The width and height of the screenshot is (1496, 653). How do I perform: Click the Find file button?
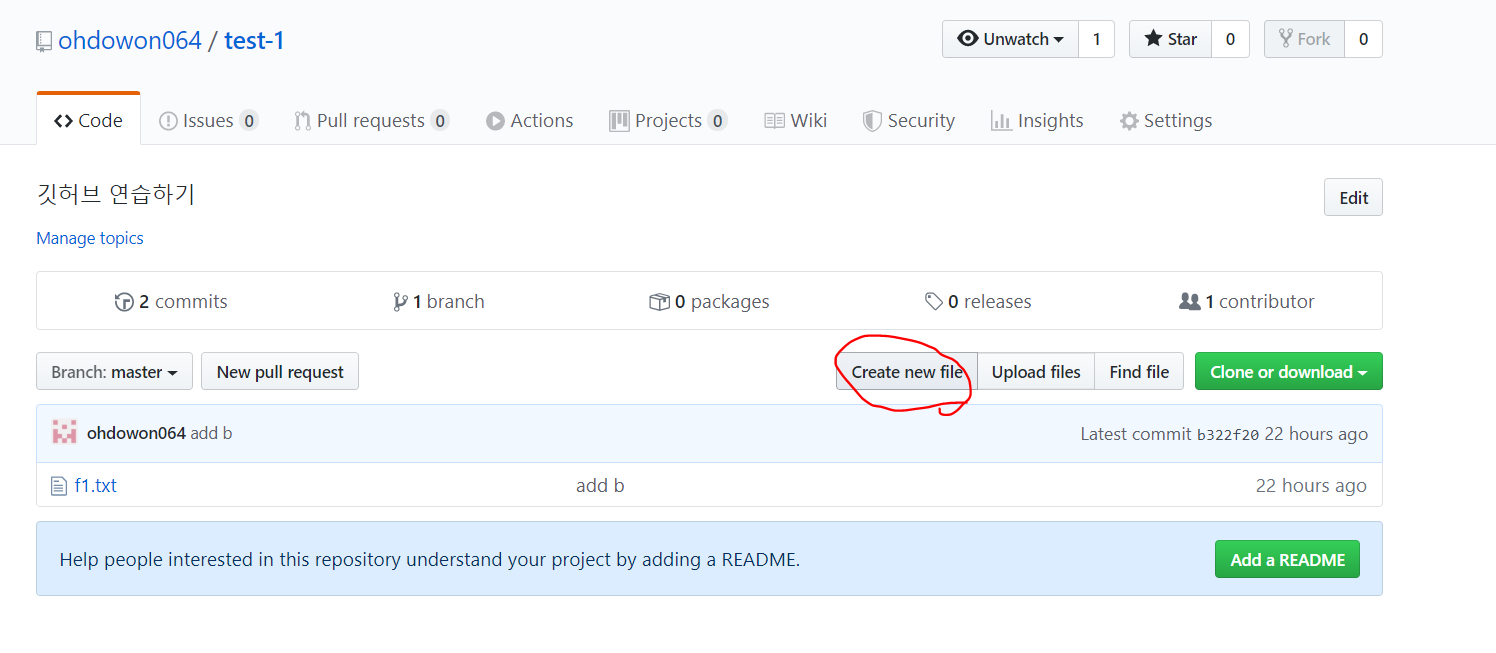pyautogui.click(x=1139, y=371)
